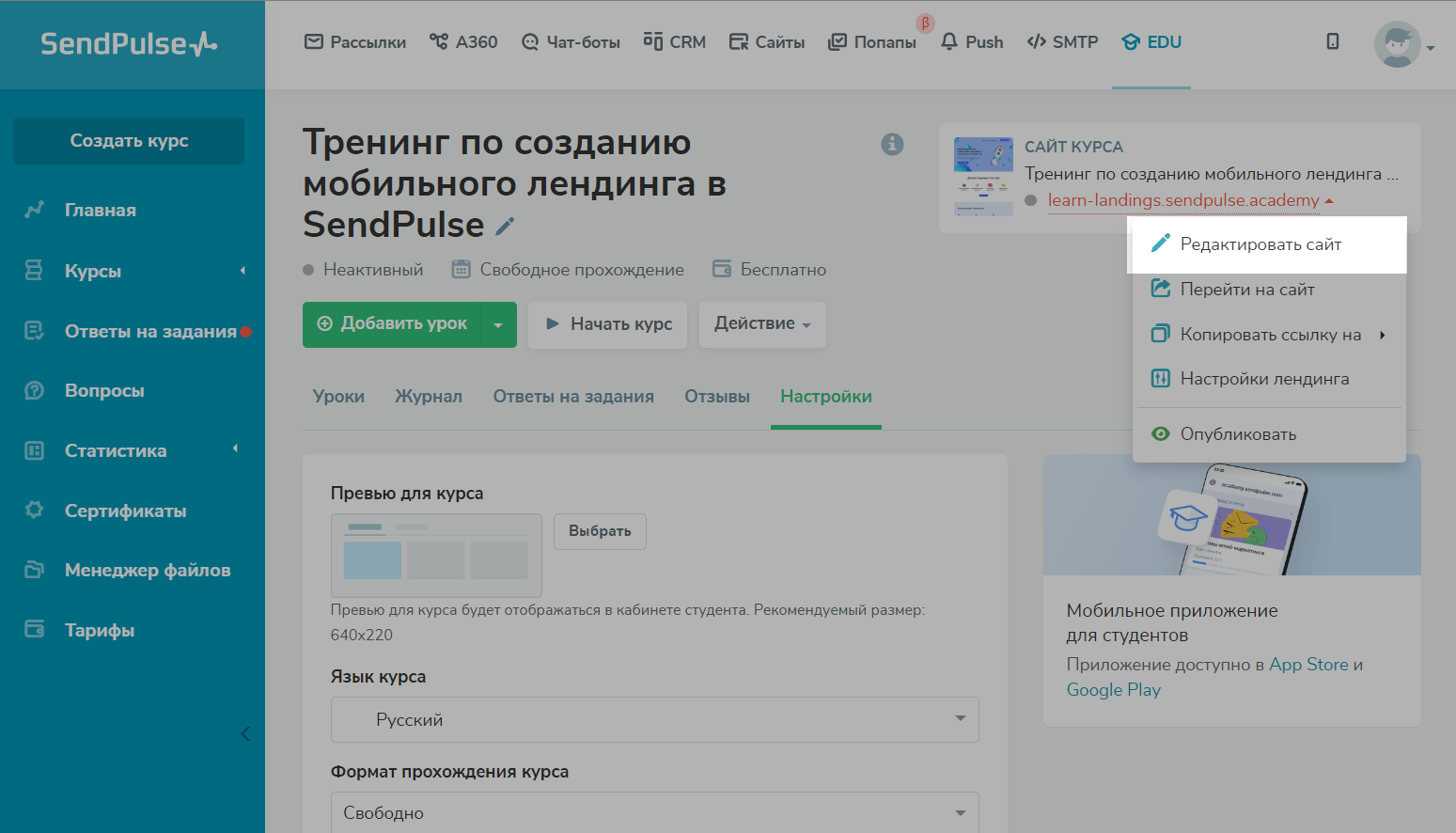This screenshot has height=833, width=1456.
Task: Open the App Store link
Action: 1308,665
